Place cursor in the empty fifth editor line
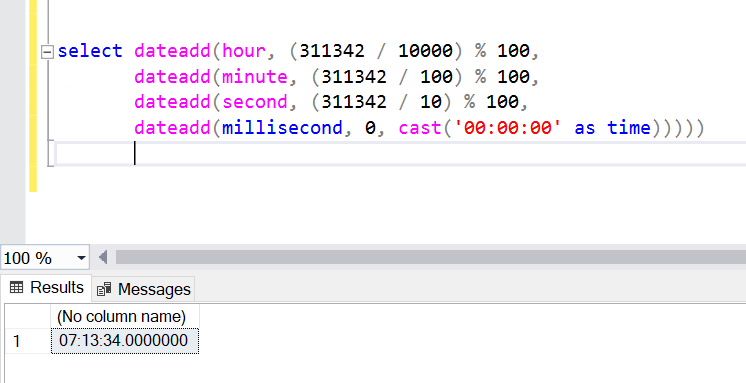Viewport: 746px width, 383px height. pos(400,154)
